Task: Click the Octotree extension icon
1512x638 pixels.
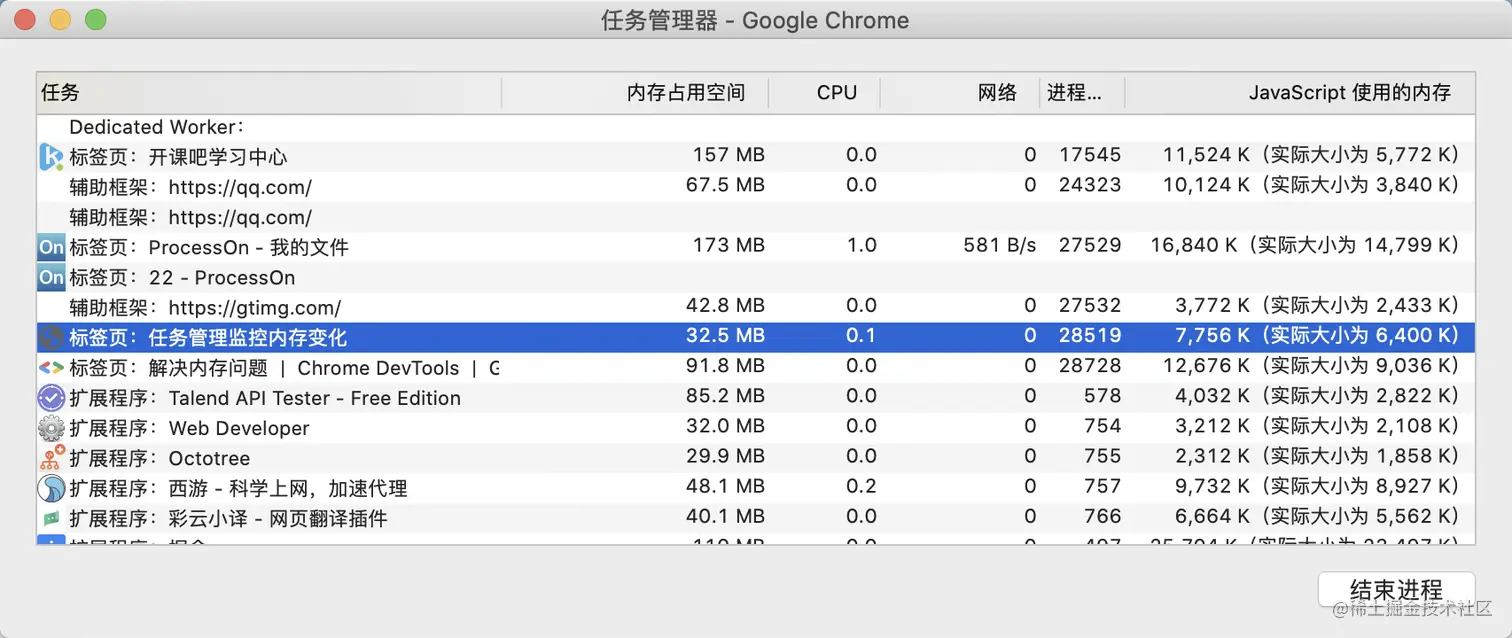Action: coord(51,458)
